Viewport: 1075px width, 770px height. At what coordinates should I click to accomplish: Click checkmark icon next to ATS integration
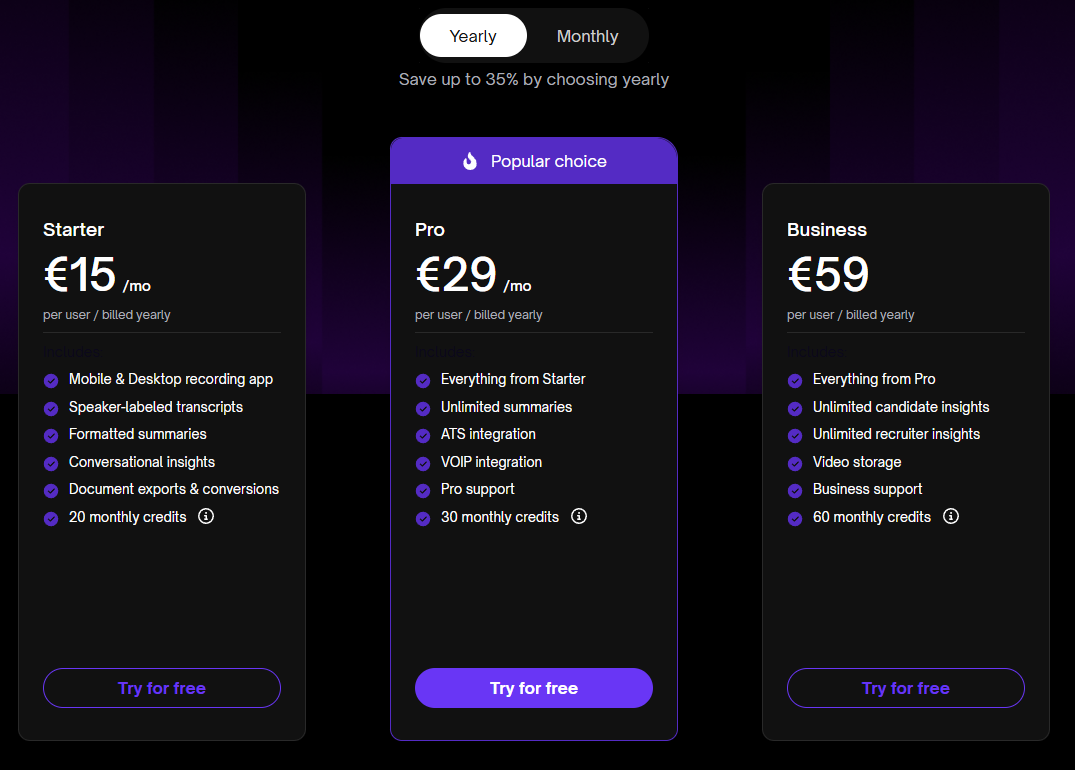tap(422, 435)
